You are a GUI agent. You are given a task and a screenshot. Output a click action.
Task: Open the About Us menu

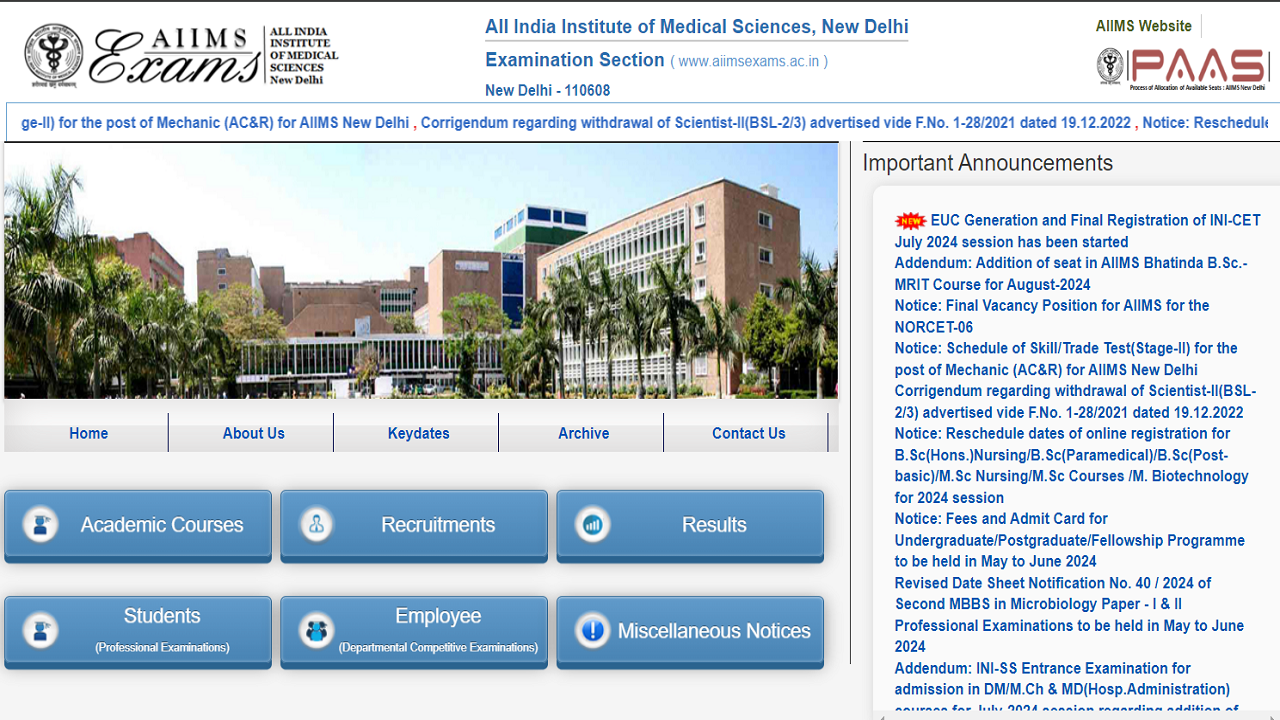253,433
